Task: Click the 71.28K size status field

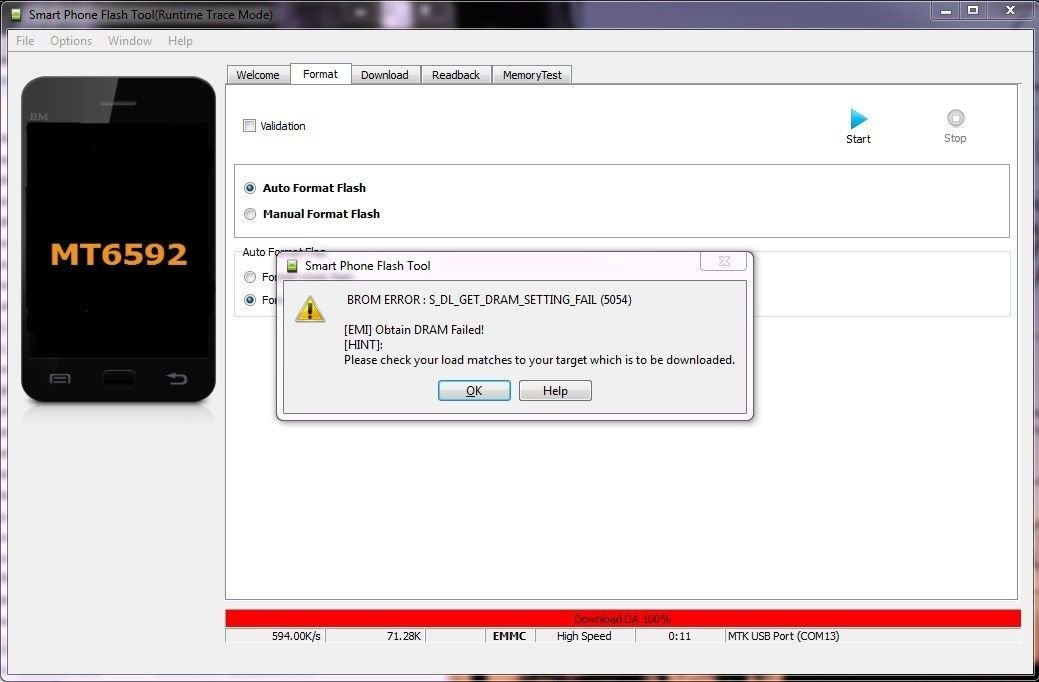Action: click(376, 636)
